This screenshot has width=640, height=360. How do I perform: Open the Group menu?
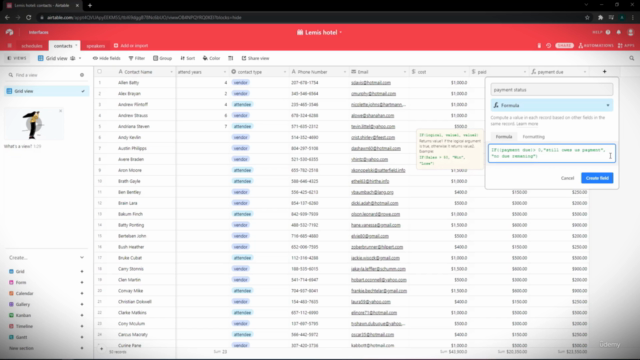pos(162,58)
